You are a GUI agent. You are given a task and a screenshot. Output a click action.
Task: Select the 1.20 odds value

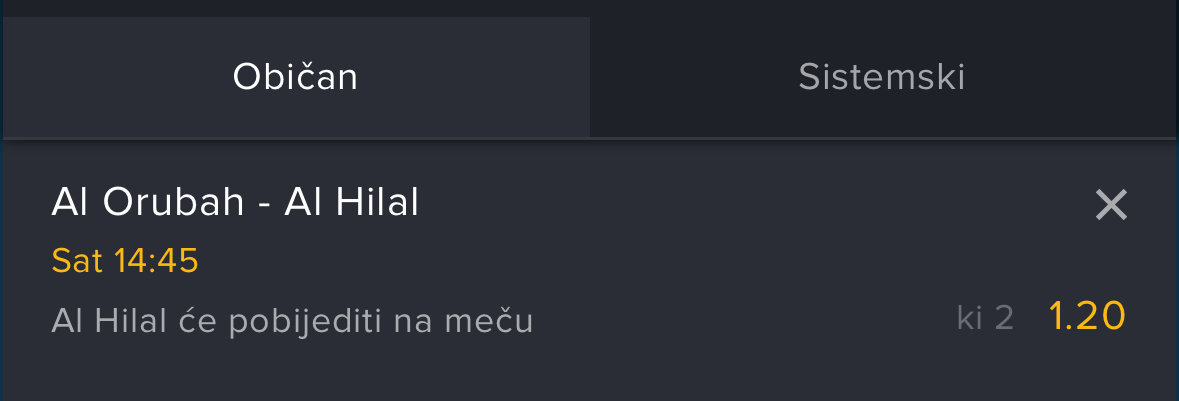[x=1087, y=317]
